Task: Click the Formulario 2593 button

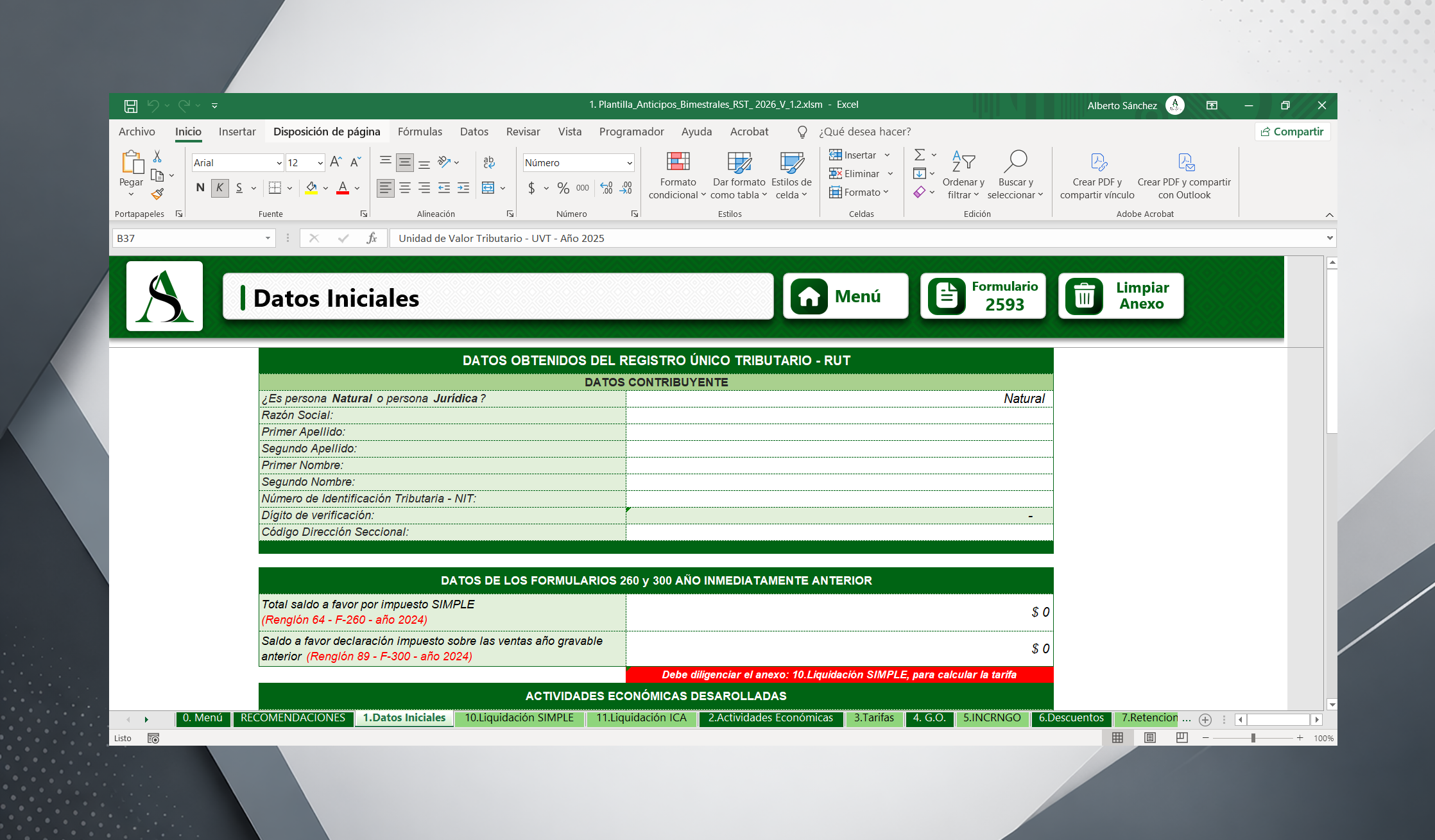Action: point(983,296)
